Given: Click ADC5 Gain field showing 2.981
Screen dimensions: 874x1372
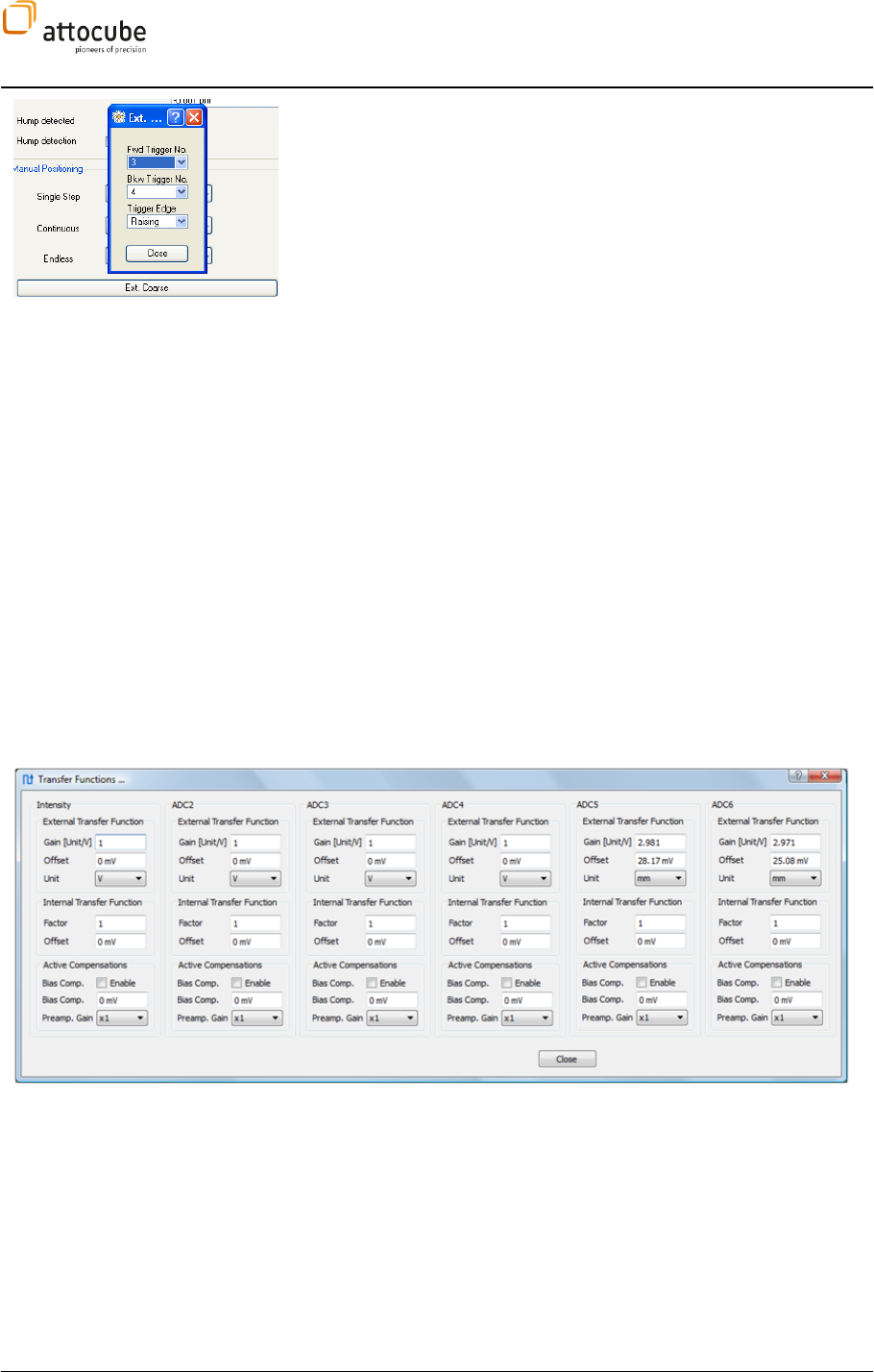Looking at the screenshot, I should 660,842.
